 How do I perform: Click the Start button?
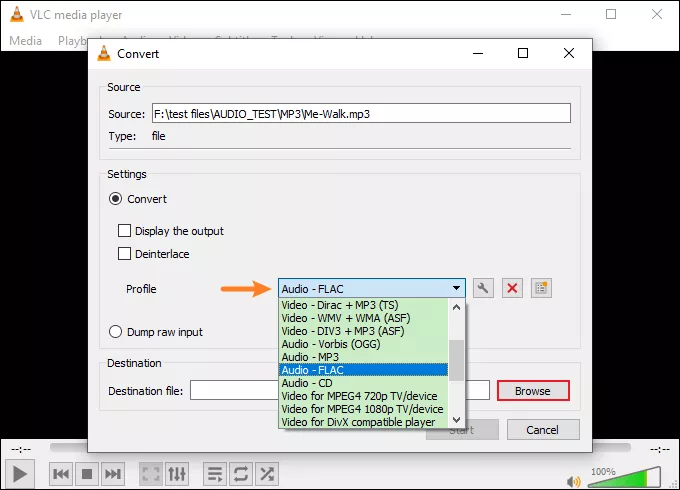pyautogui.click(x=462, y=430)
